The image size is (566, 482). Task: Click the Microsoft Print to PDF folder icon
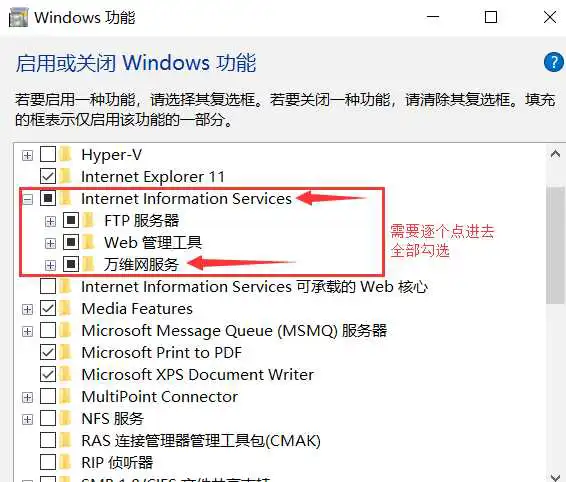coord(66,352)
